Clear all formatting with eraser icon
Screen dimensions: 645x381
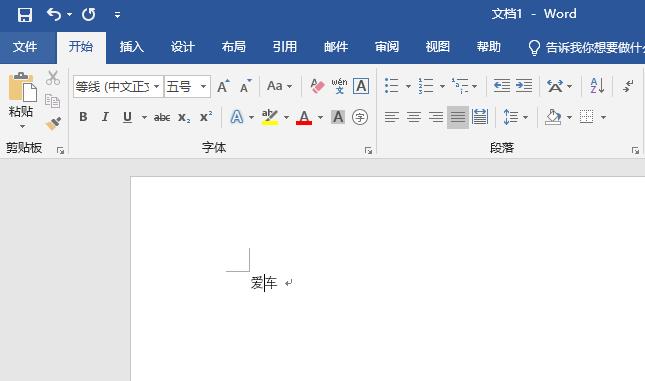pos(317,86)
